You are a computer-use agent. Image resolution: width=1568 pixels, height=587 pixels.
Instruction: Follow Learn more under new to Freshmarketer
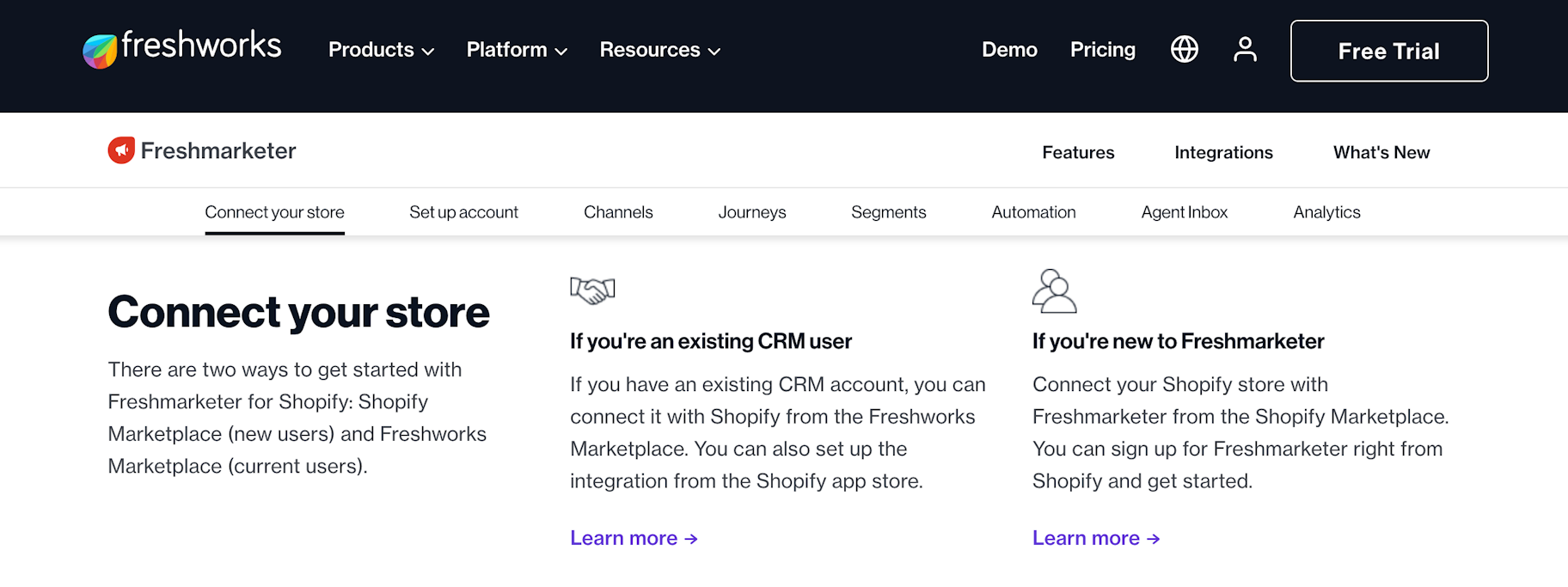point(1096,538)
